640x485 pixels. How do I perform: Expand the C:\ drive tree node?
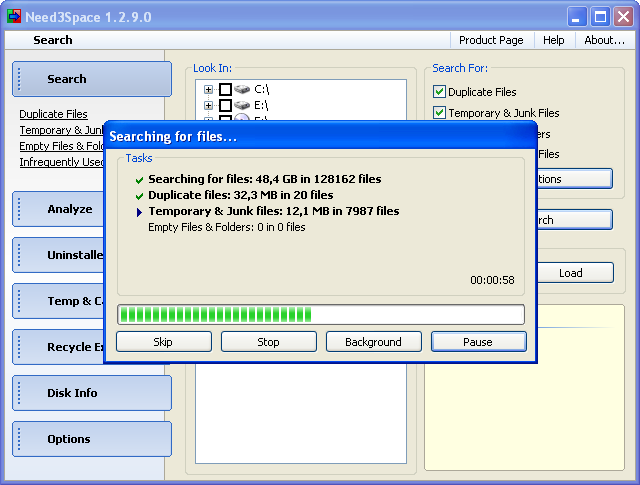pos(208,89)
